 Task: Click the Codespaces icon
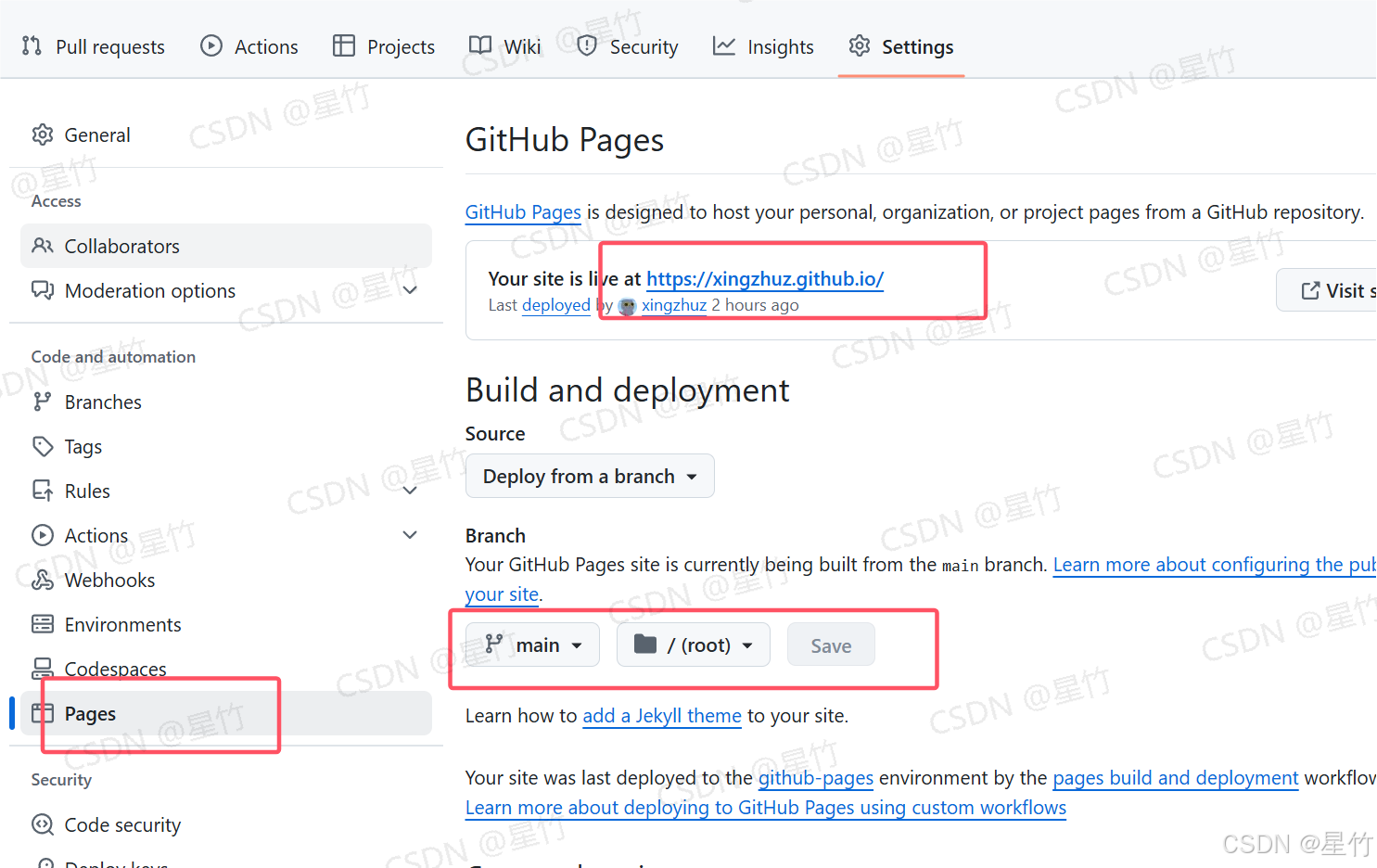pyautogui.click(x=43, y=669)
